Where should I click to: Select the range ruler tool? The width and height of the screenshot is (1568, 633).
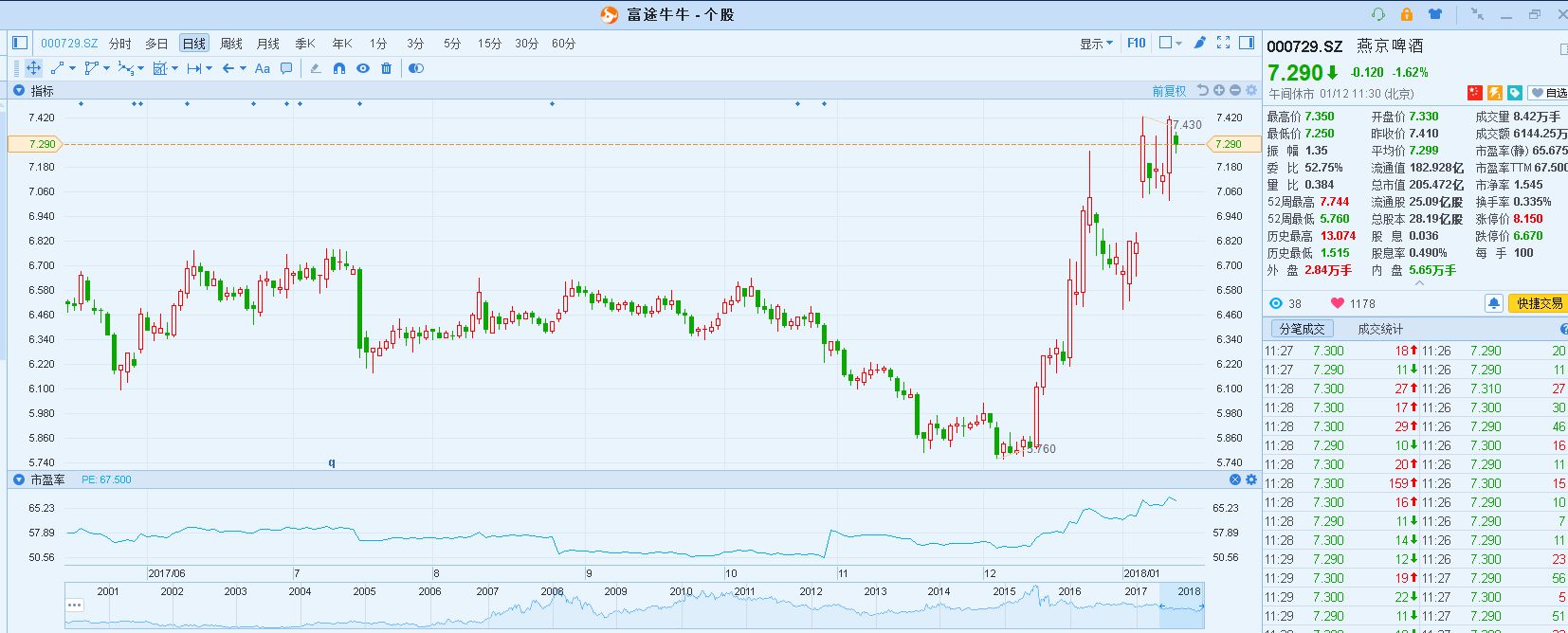[x=193, y=68]
